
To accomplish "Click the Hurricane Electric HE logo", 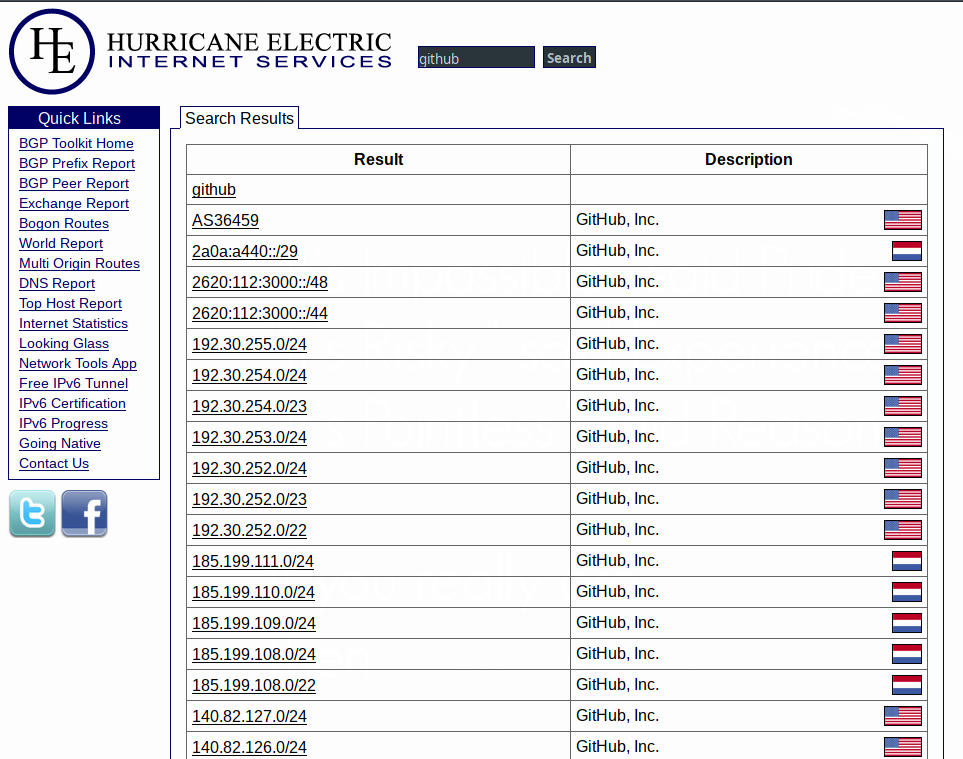I will (52, 52).
